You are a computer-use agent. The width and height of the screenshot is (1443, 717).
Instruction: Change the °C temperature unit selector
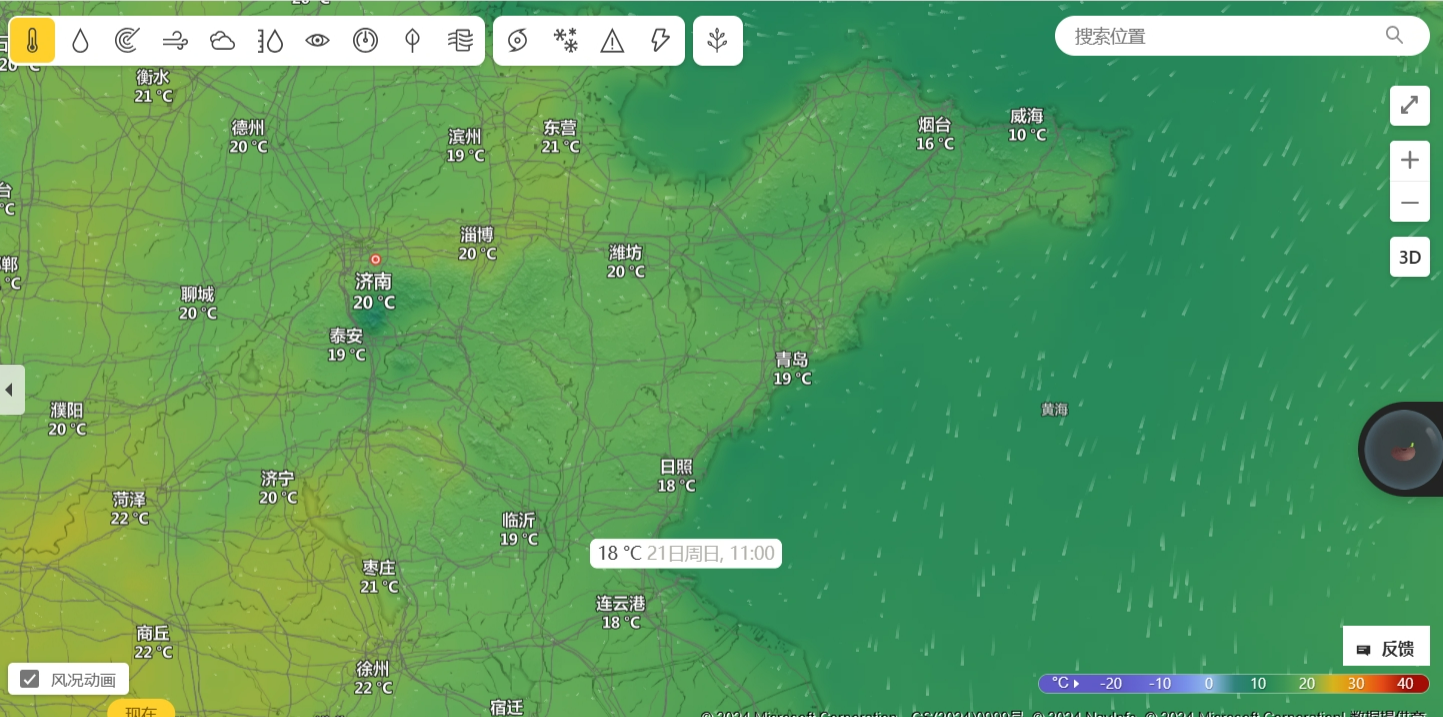pyautogui.click(x=1066, y=683)
